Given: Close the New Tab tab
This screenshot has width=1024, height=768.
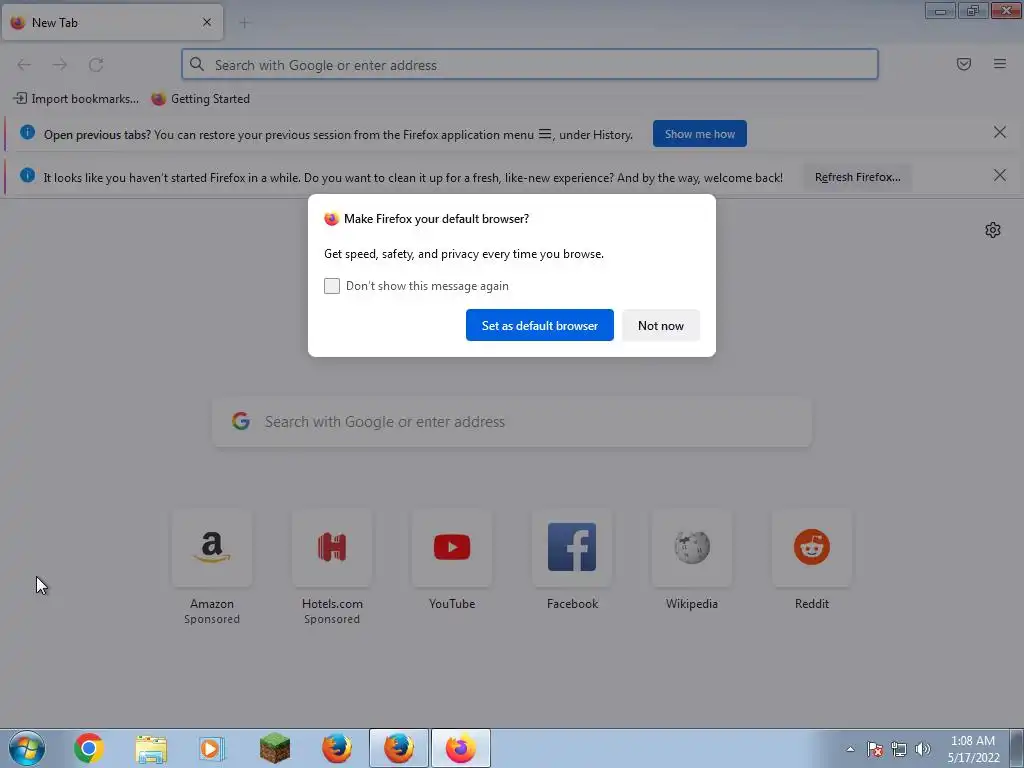Looking at the screenshot, I should (207, 22).
